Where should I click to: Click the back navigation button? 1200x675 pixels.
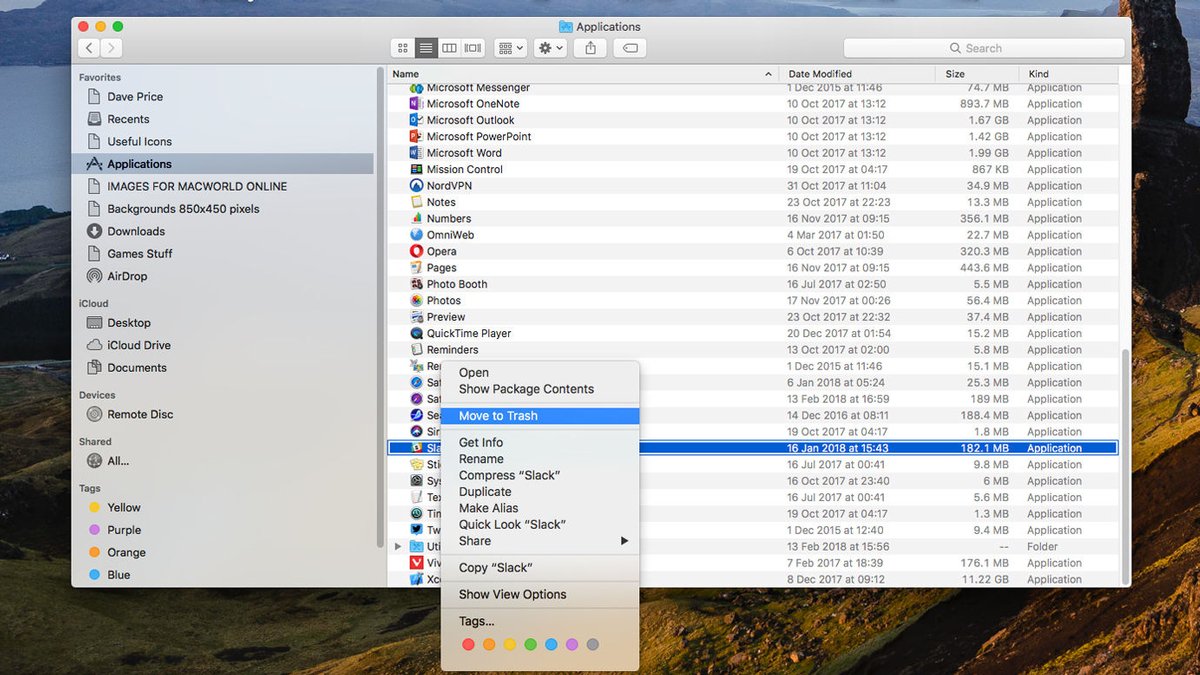88,47
